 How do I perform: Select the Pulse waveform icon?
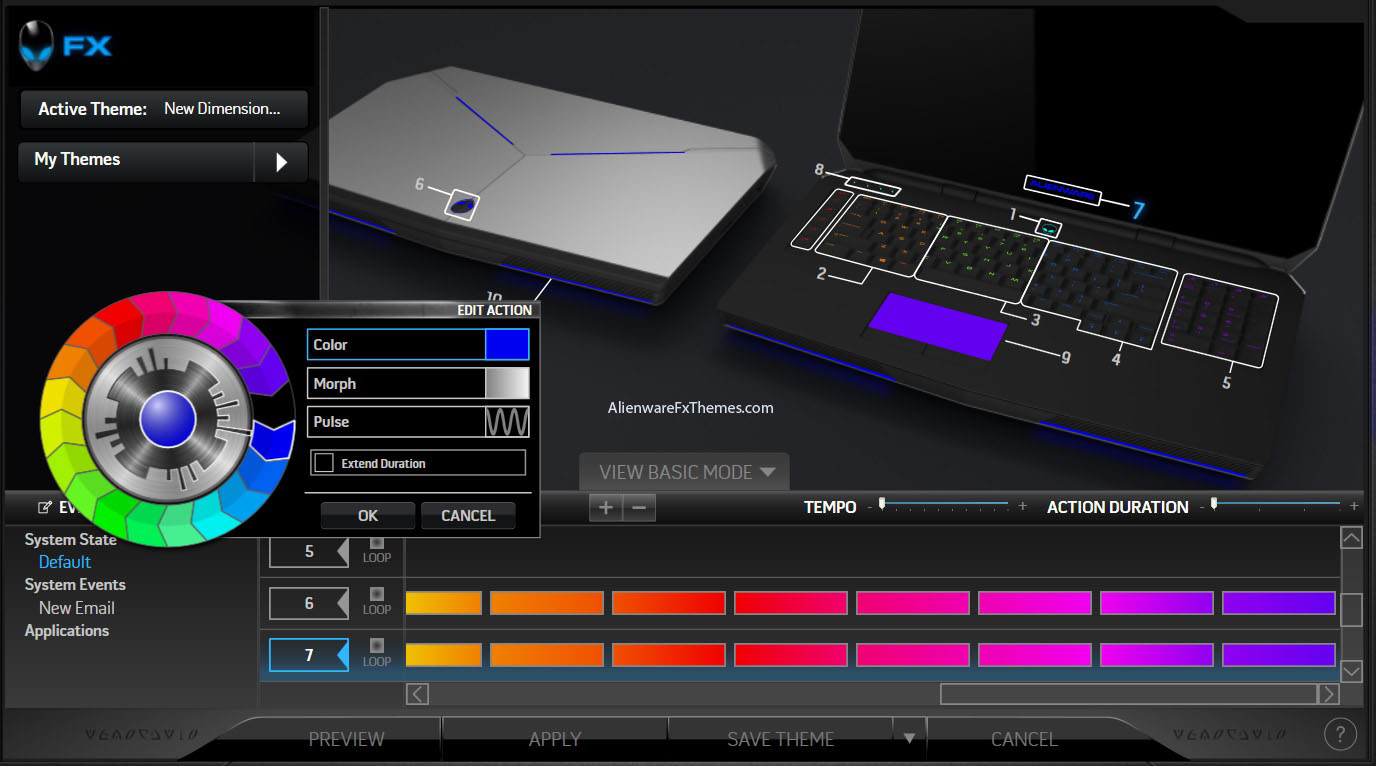(507, 422)
